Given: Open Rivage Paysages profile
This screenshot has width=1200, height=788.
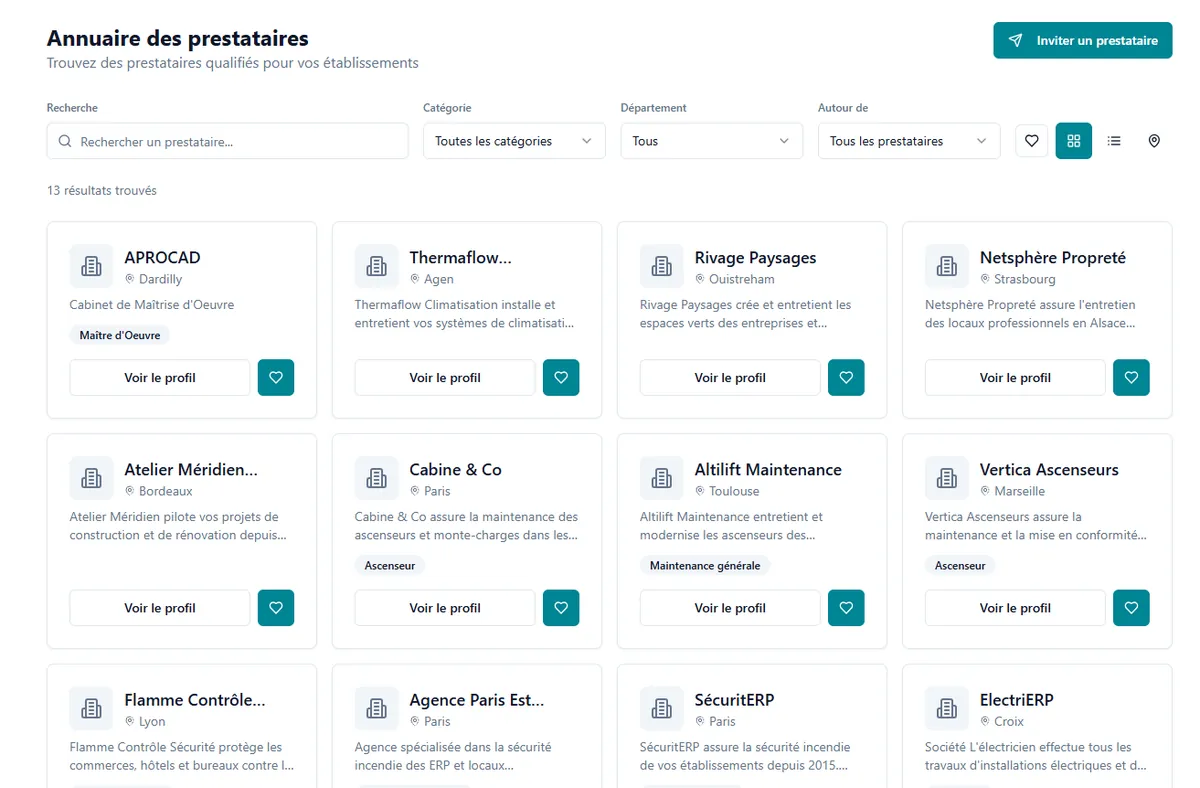Looking at the screenshot, I should (x=730, y=378).
